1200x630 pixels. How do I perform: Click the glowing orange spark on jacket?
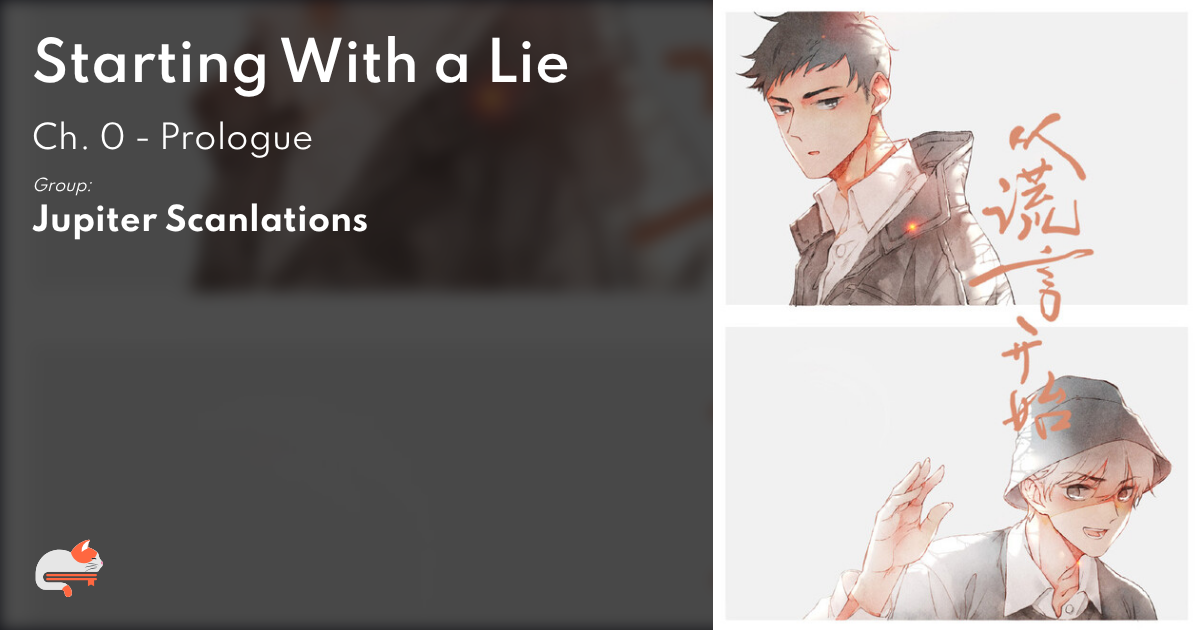[x=911, y=229]
